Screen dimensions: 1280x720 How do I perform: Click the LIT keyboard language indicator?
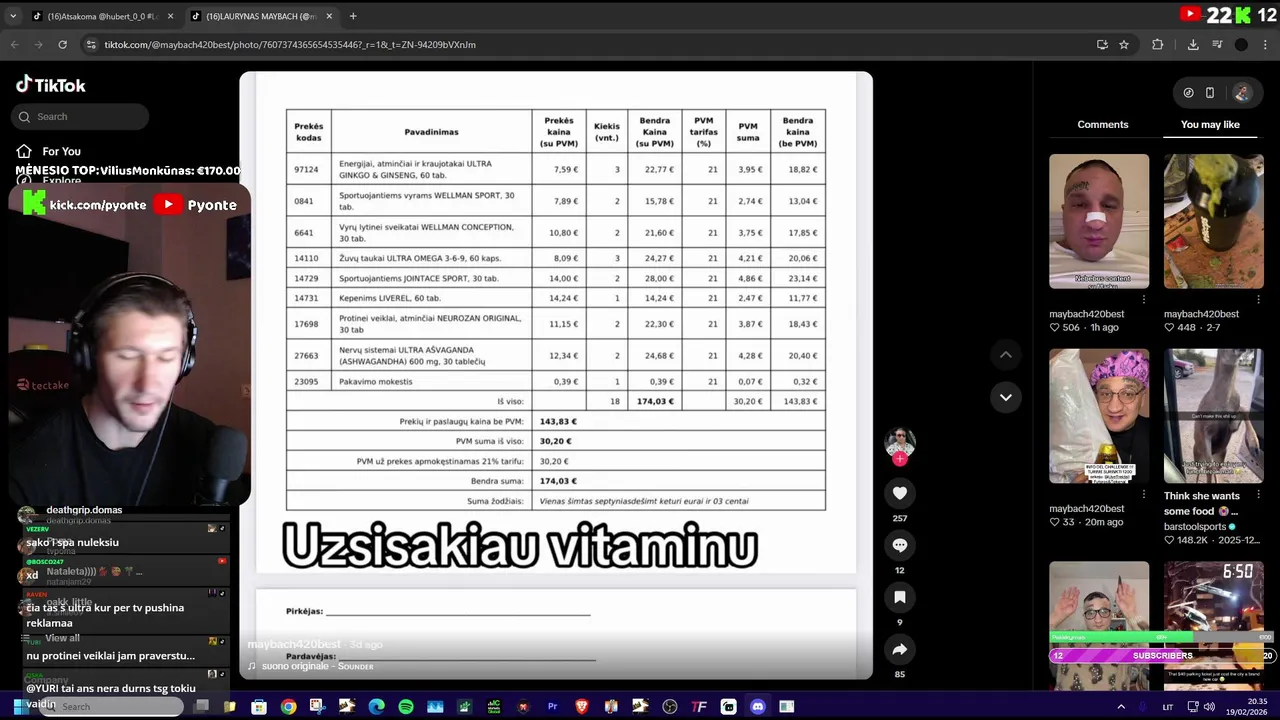click(x=1167, y=707)
